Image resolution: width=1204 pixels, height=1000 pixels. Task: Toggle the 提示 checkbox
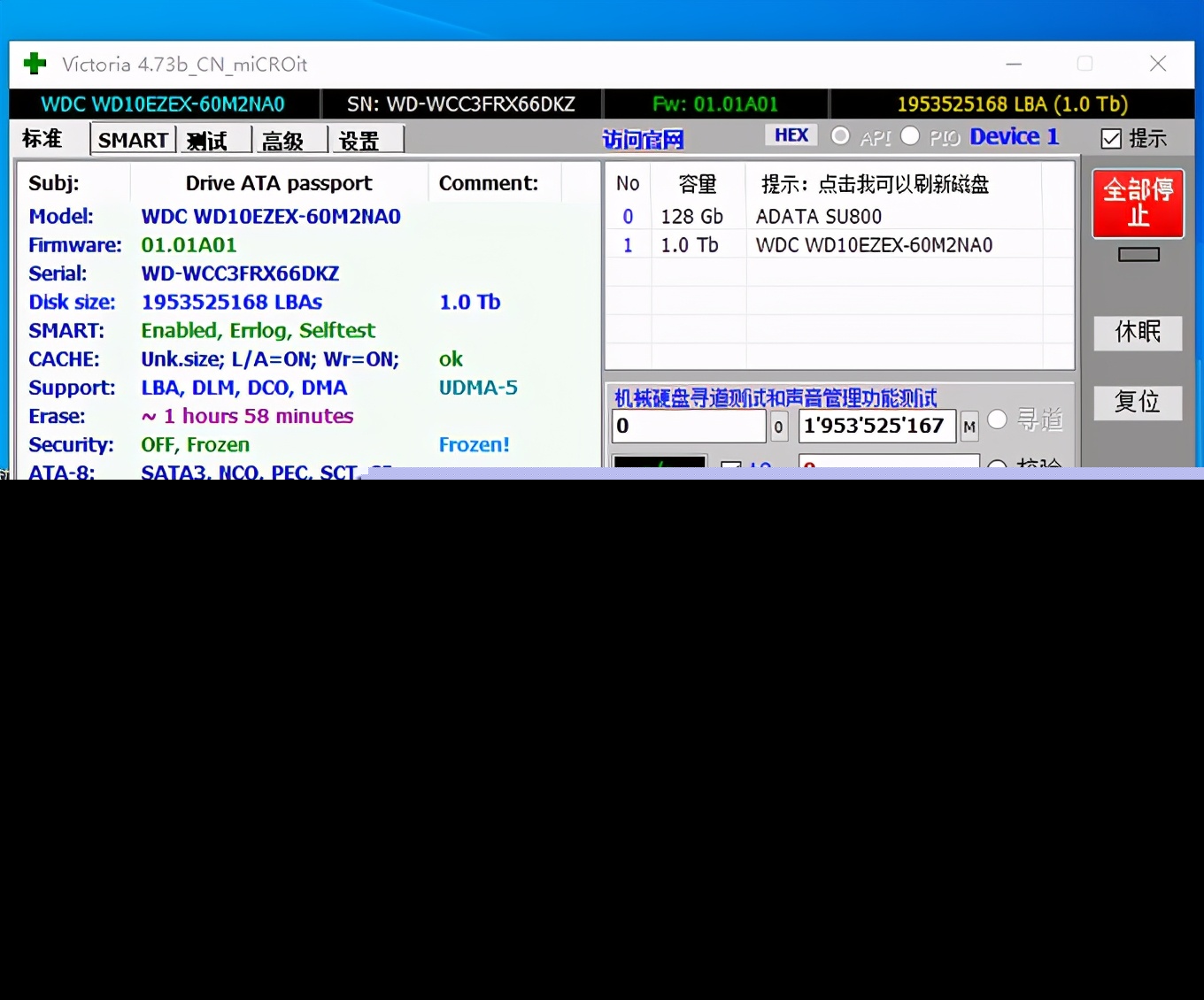[x=1111, y=138]
